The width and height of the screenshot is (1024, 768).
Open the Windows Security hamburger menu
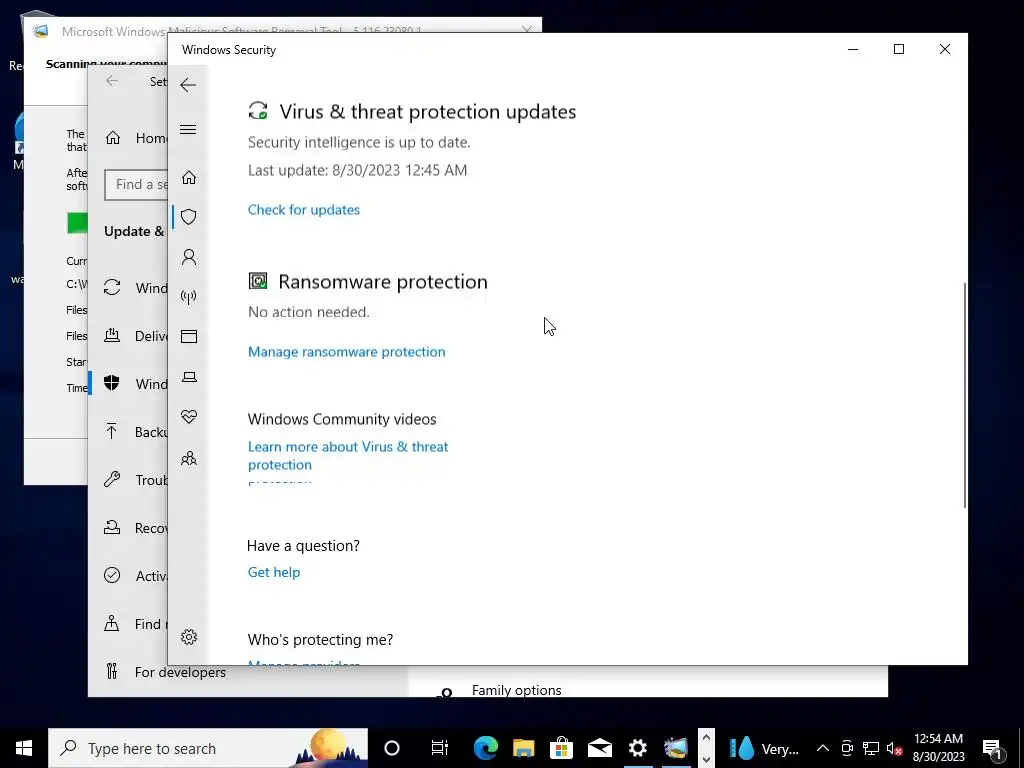[188, 129]
